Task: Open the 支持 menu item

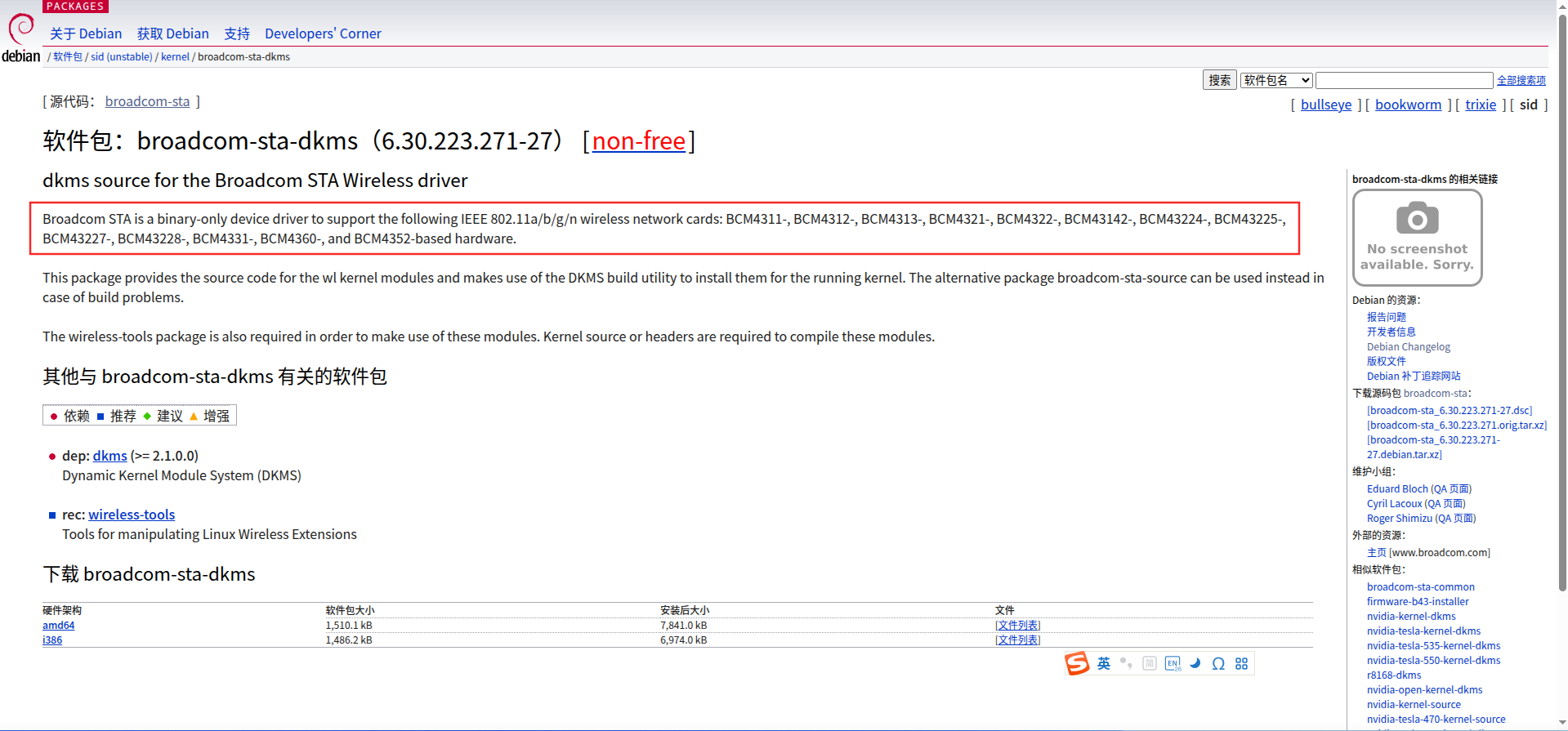Action: (237, 33)
